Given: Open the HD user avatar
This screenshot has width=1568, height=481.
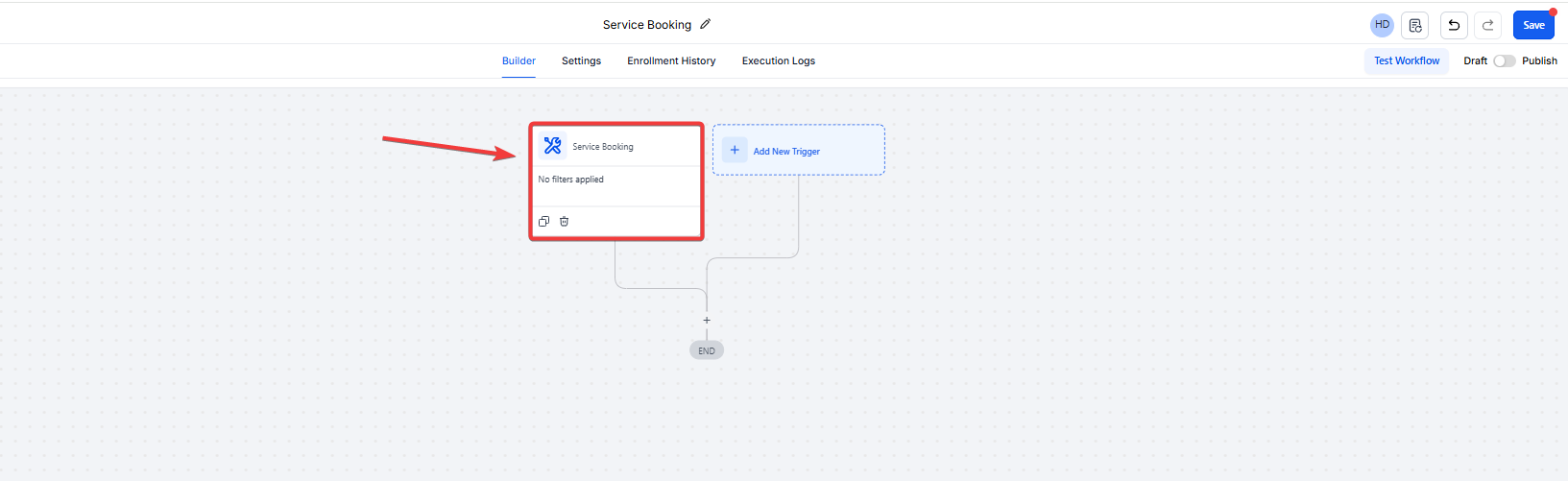Looking at the screenshot, I should 1382,25.
